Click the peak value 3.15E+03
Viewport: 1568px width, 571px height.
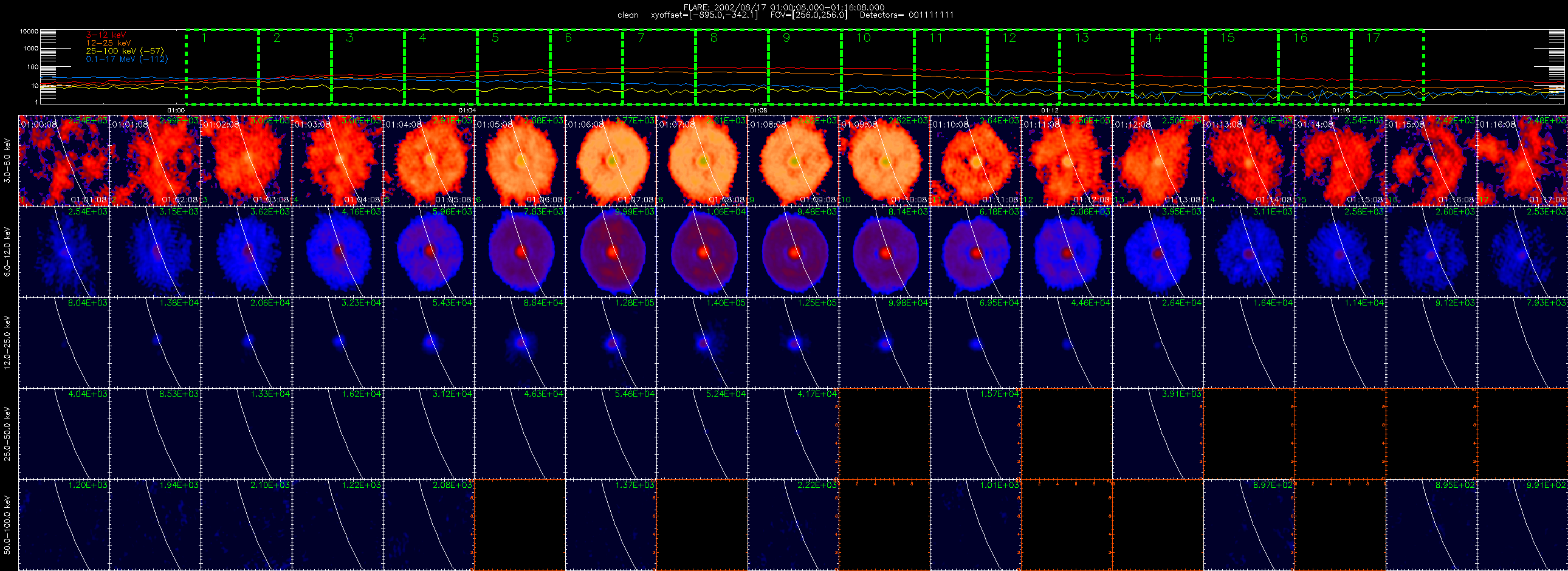tap(179, 211)
